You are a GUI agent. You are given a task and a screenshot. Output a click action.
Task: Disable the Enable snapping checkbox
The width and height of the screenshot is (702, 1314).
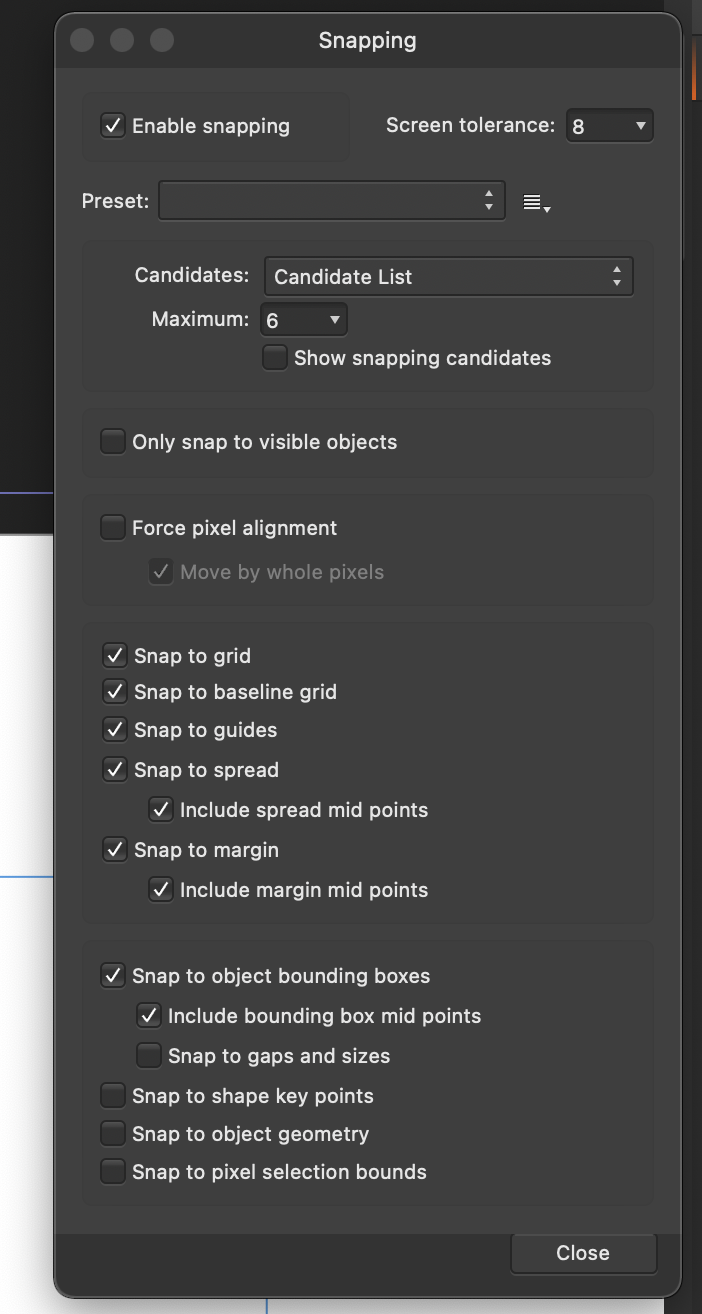[x=112, y=126]
